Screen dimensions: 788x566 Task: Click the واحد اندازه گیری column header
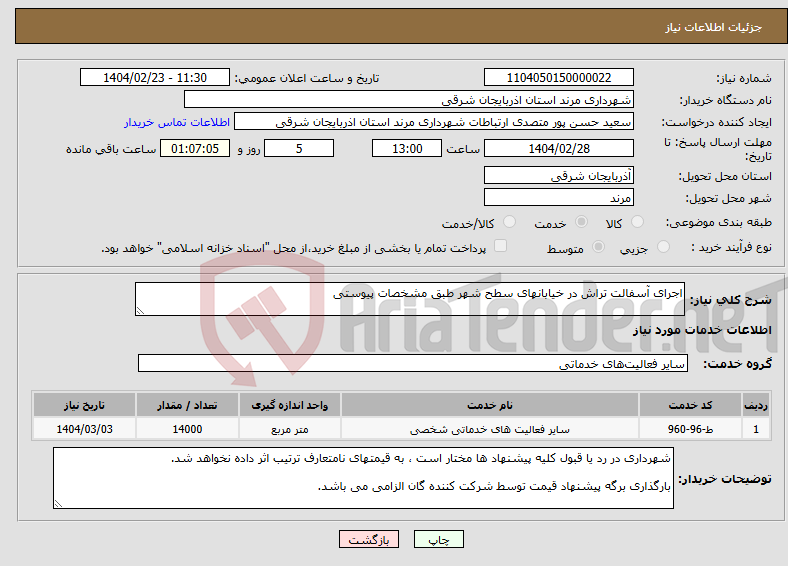pos(289,405)
